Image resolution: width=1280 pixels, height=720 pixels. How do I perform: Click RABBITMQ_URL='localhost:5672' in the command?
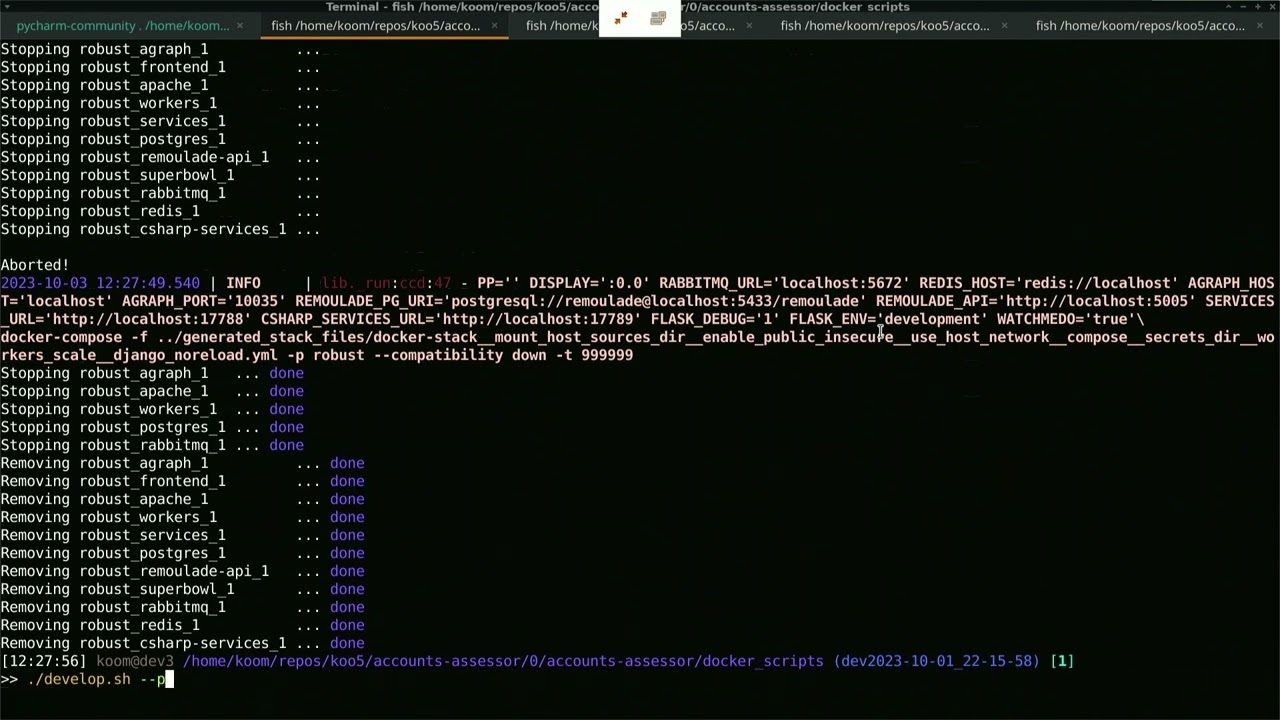(x=785, y=283)
